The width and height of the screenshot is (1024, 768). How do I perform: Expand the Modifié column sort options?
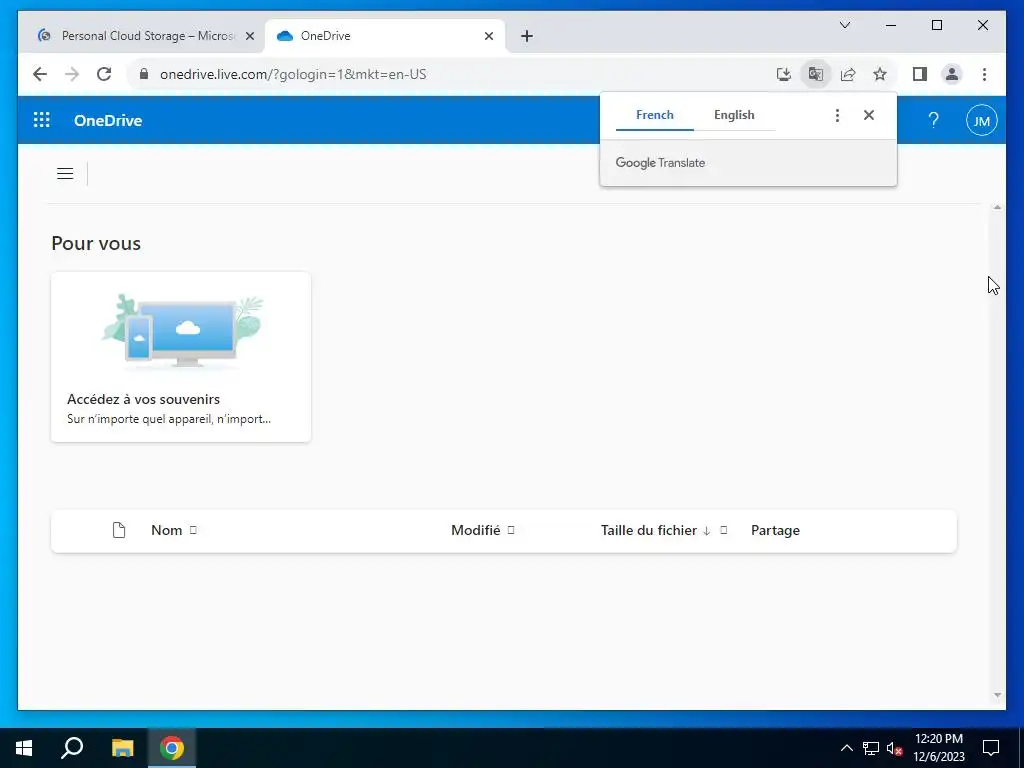[x=511, y=530]
